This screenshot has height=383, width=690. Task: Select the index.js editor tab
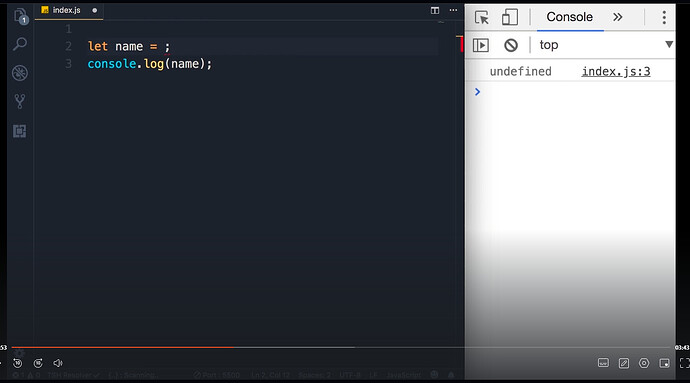(x=69, y=10)
